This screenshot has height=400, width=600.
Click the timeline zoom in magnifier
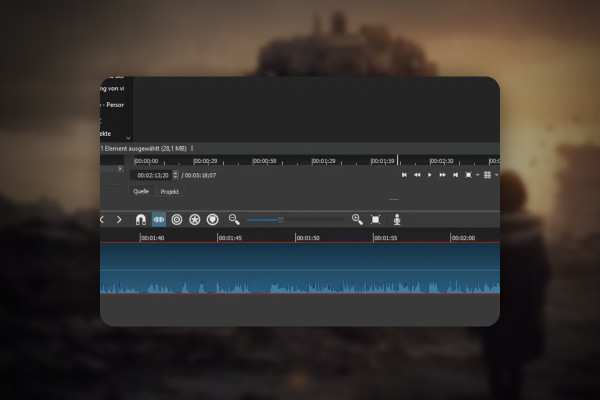tap(357, 219)
